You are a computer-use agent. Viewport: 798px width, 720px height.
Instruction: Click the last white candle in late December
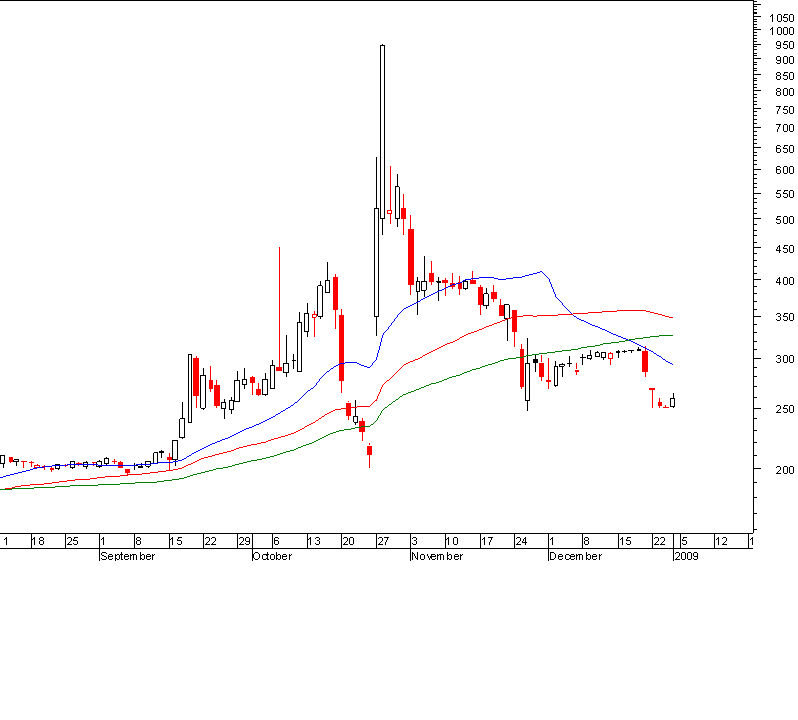673,402
